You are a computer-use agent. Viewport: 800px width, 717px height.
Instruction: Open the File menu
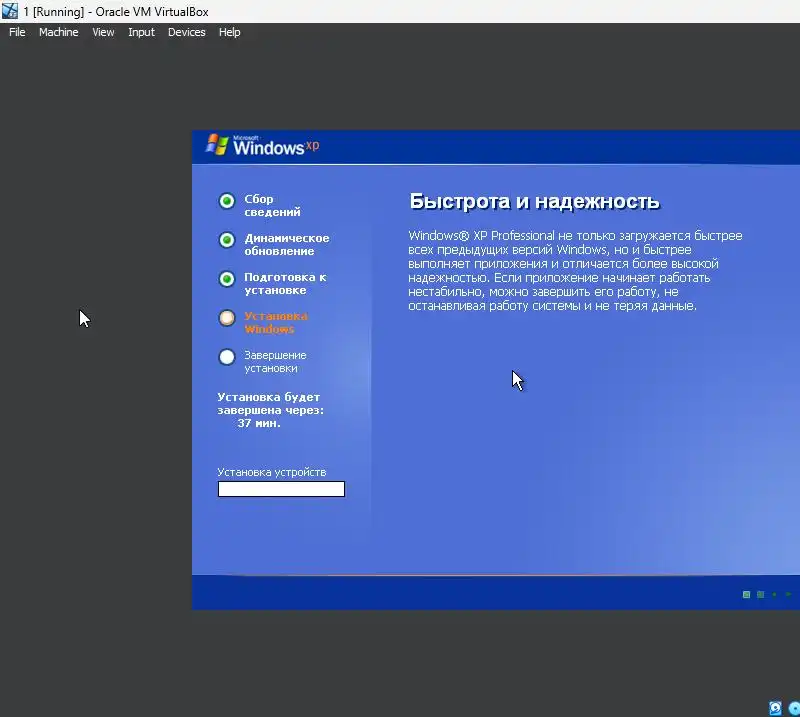(17, 32)
